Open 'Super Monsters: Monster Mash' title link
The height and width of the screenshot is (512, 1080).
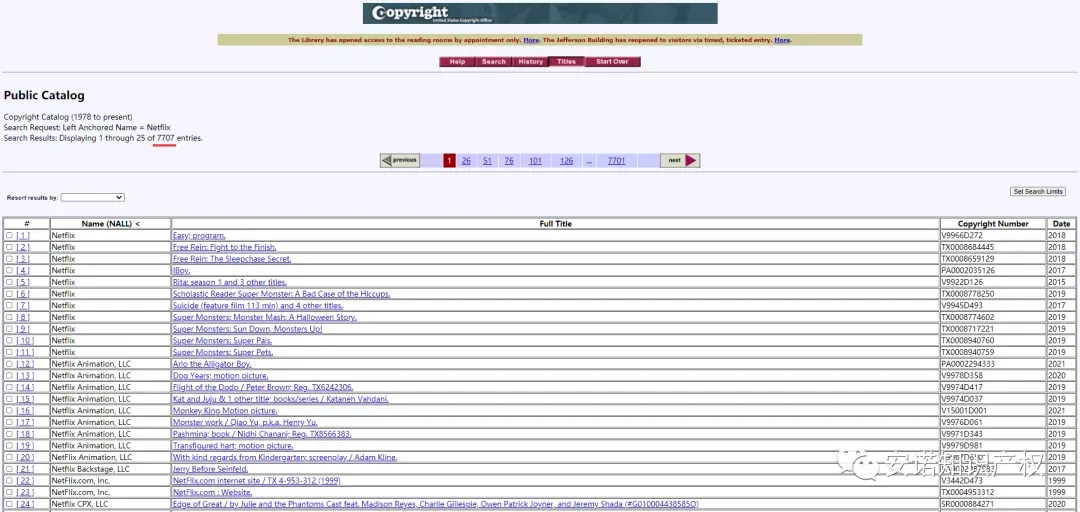tap(264, 318)
